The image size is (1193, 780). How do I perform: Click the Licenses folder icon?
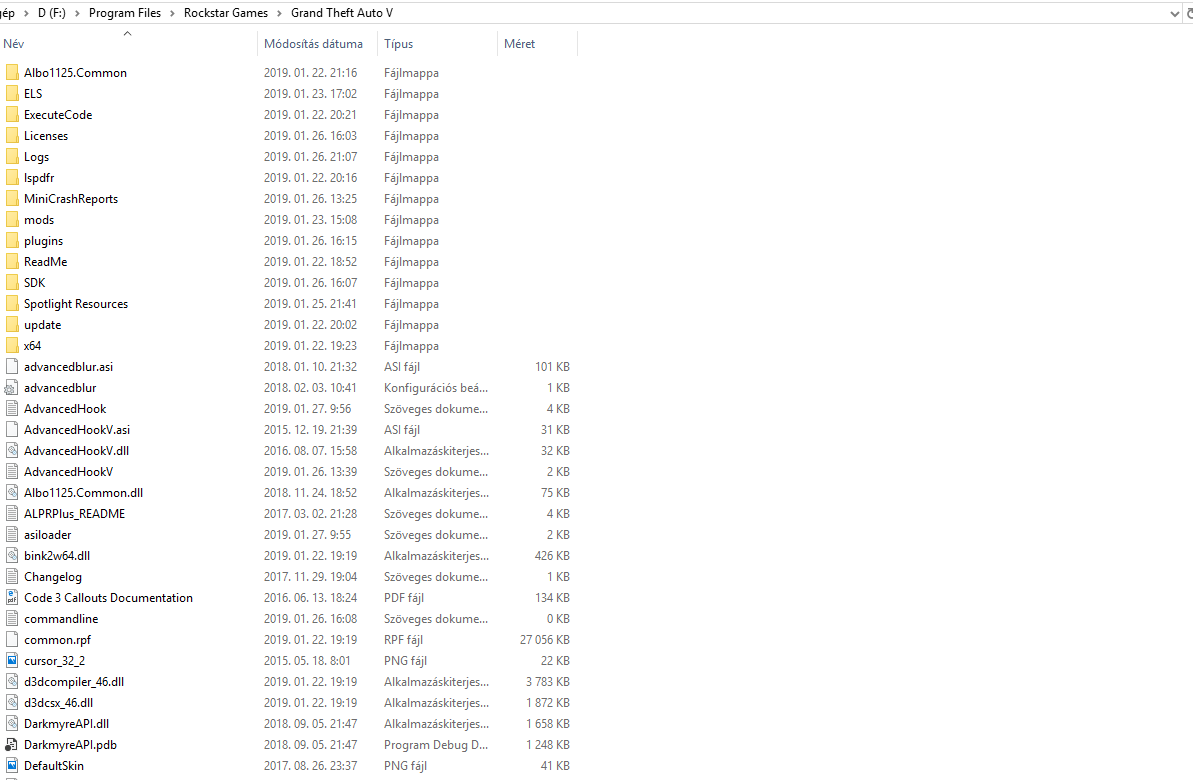pos(11,135)
